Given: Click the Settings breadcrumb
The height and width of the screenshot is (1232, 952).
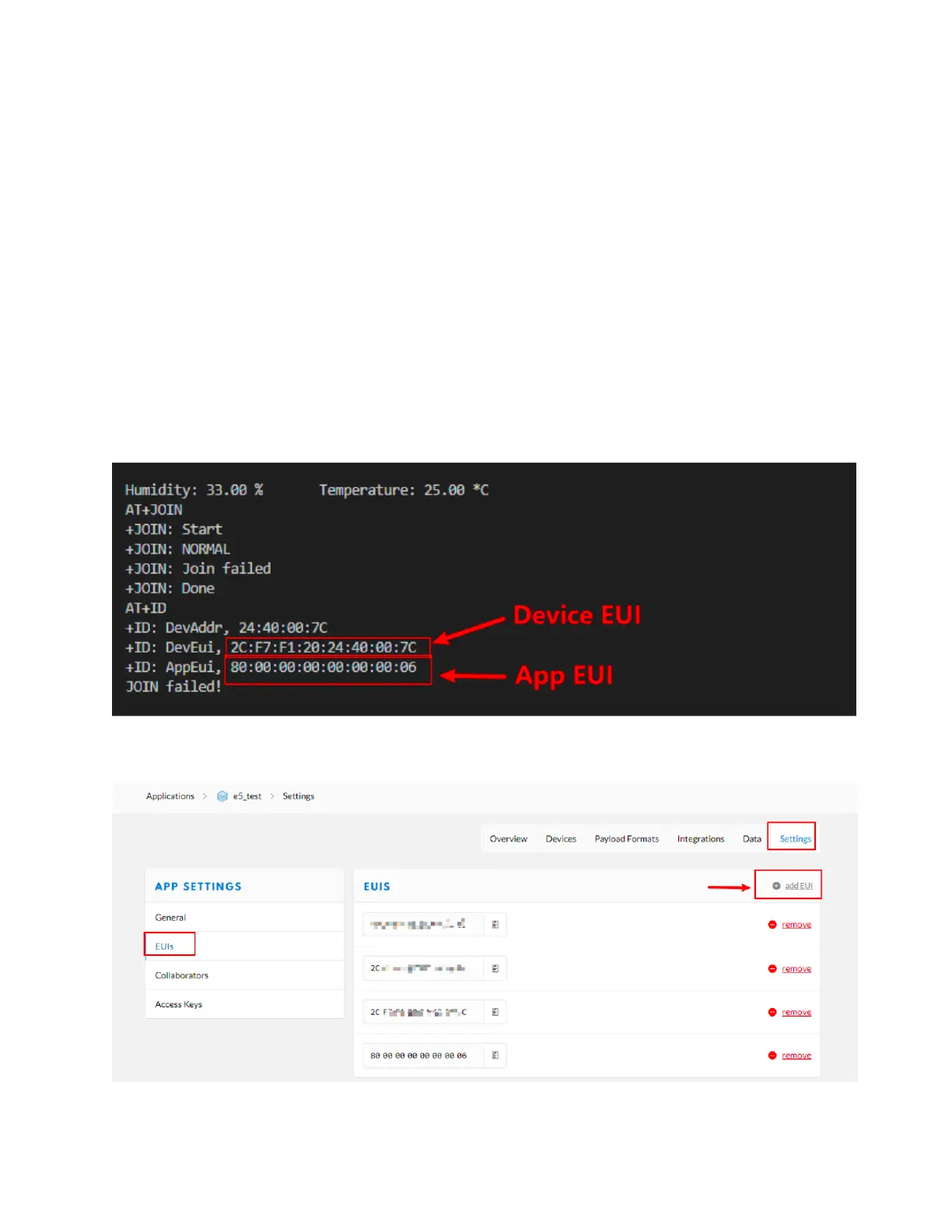Looking at the screenshot, I should [299, 796].
